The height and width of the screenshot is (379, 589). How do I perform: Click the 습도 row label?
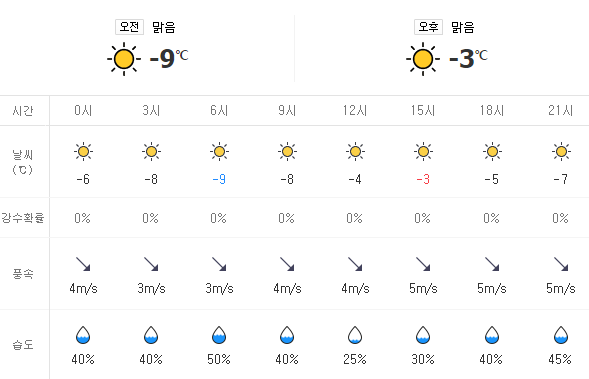pyautogui.click(x=23, y=344)
